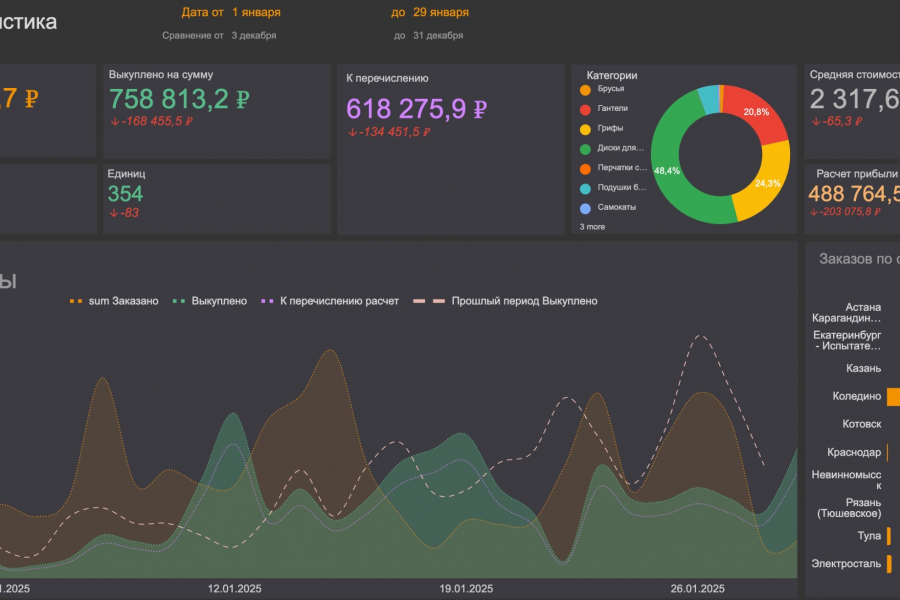
Task: Click the change value -65,3 ₽
Action: [x=836, y=121]
